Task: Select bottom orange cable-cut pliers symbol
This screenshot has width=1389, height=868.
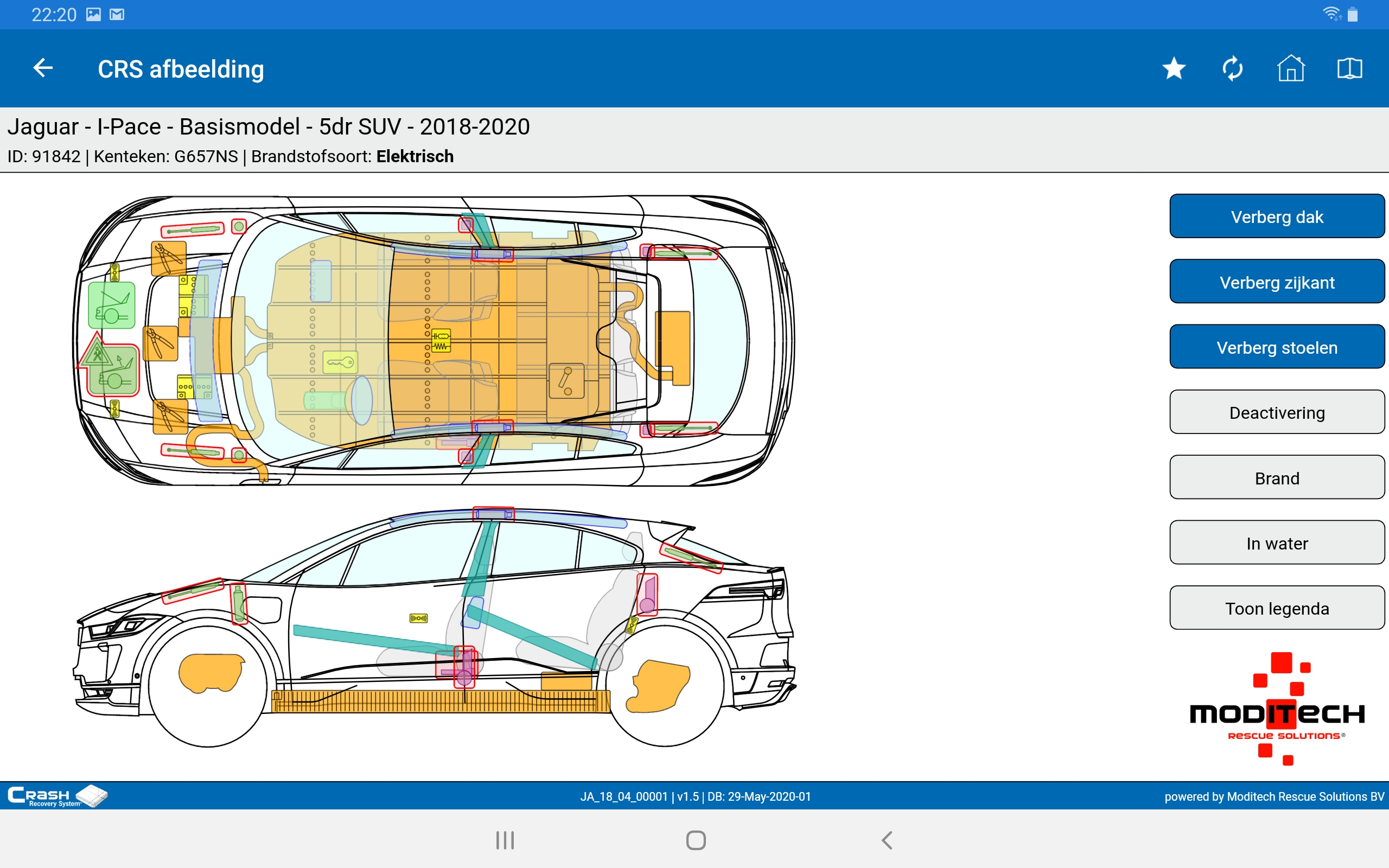Action: [170, 417]
